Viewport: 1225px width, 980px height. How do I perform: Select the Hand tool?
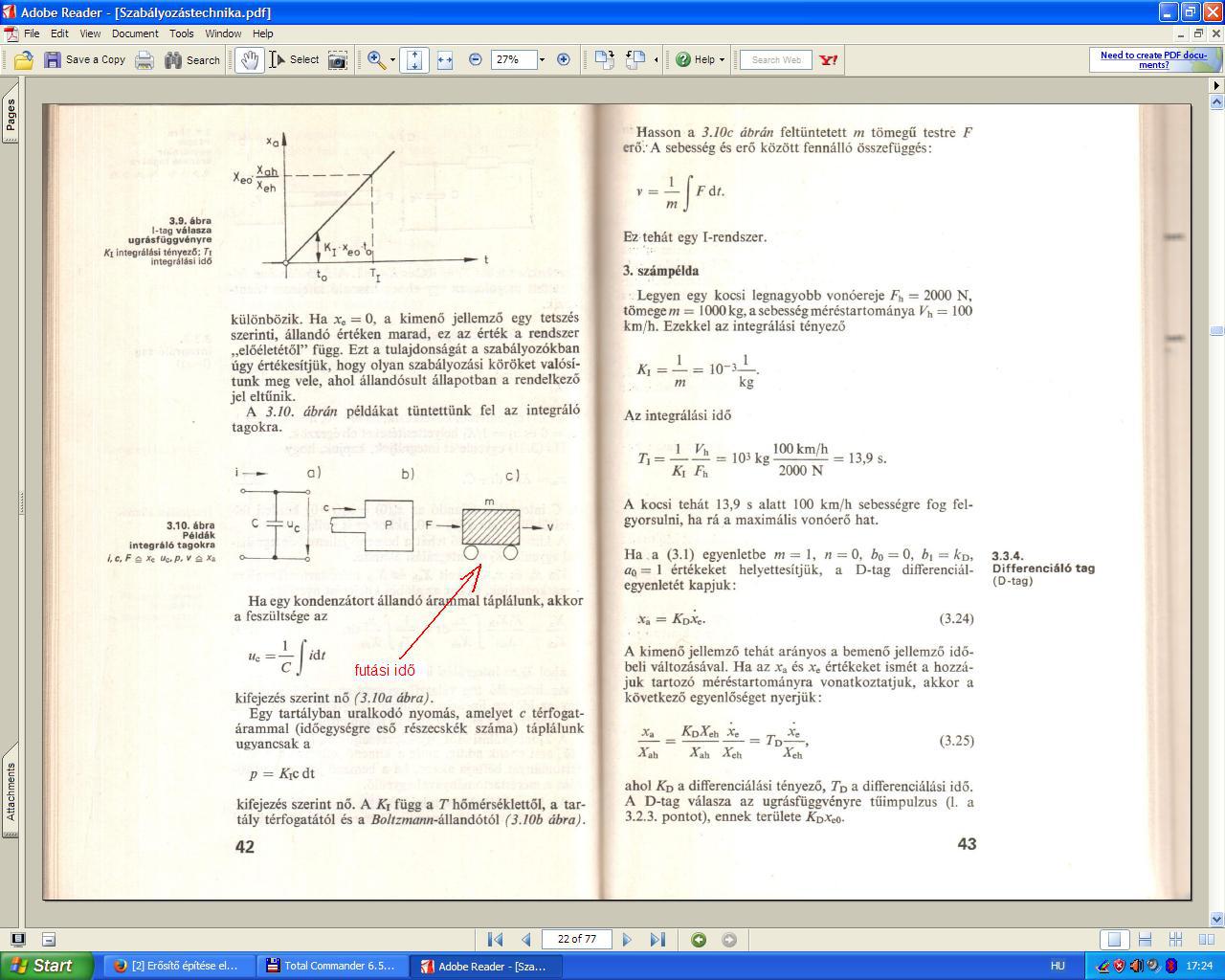coord(249,59)
